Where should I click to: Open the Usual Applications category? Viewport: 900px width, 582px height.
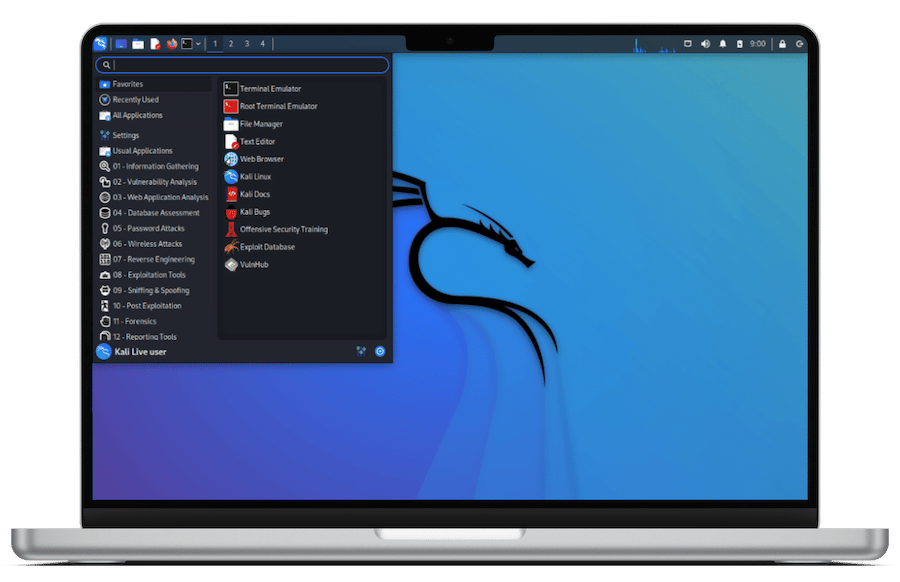[154, 151]
